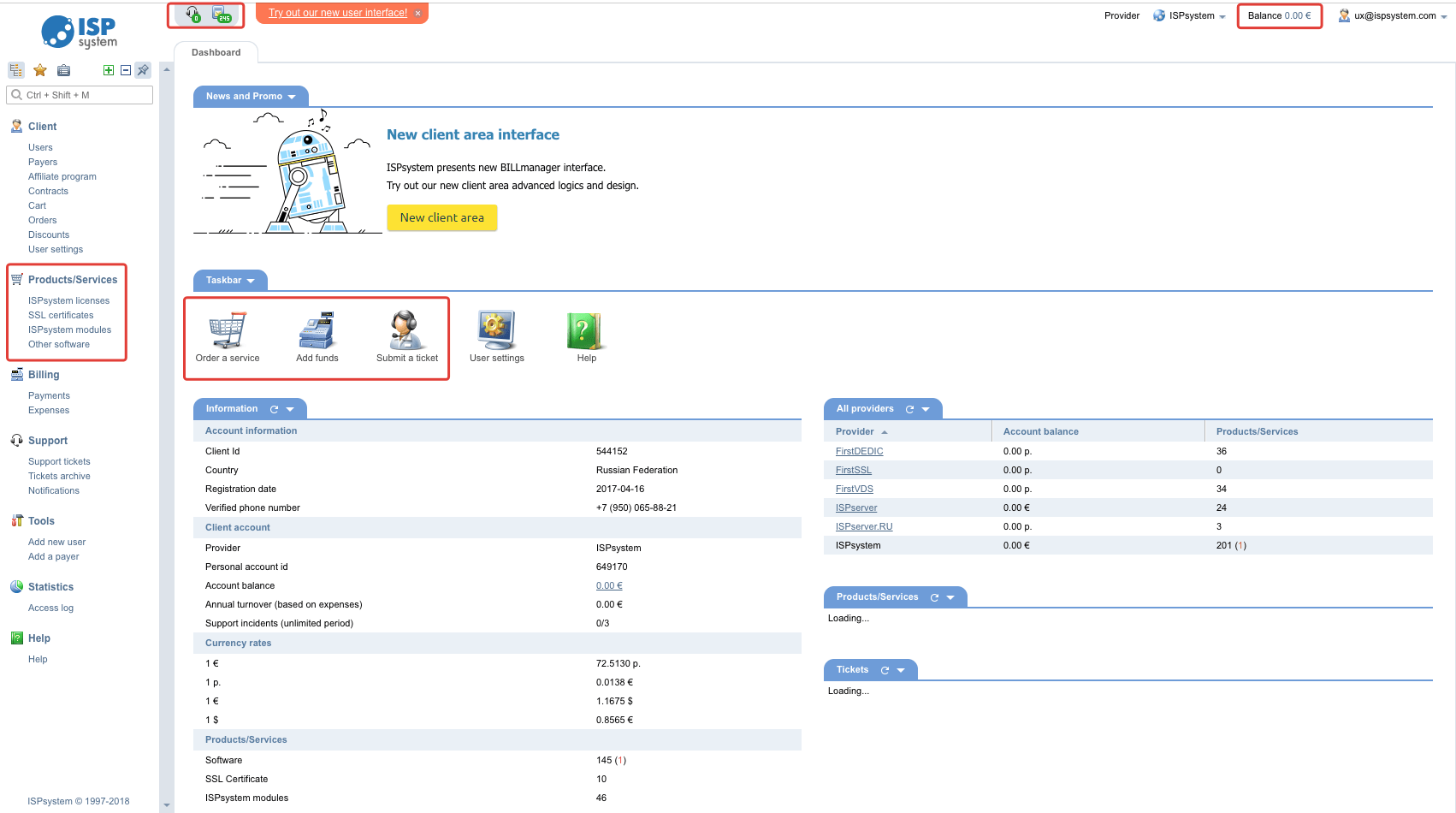Collapse the Tickets panel arrow
The width and height of the screenshot is (1456, 813).
coord(901,670)
